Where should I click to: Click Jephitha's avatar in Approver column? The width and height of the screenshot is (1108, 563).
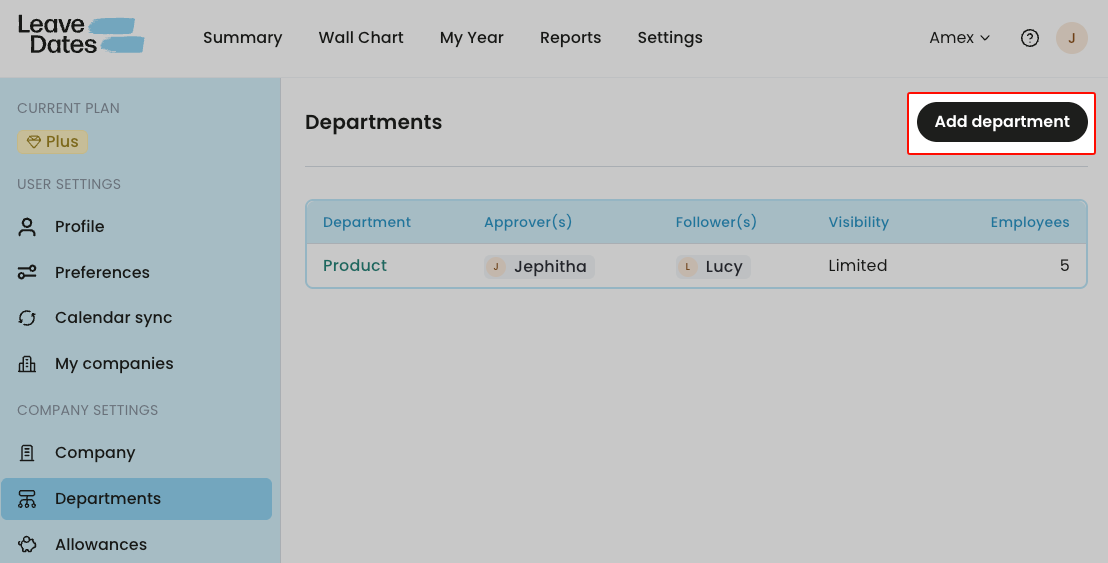pos(495,266)
